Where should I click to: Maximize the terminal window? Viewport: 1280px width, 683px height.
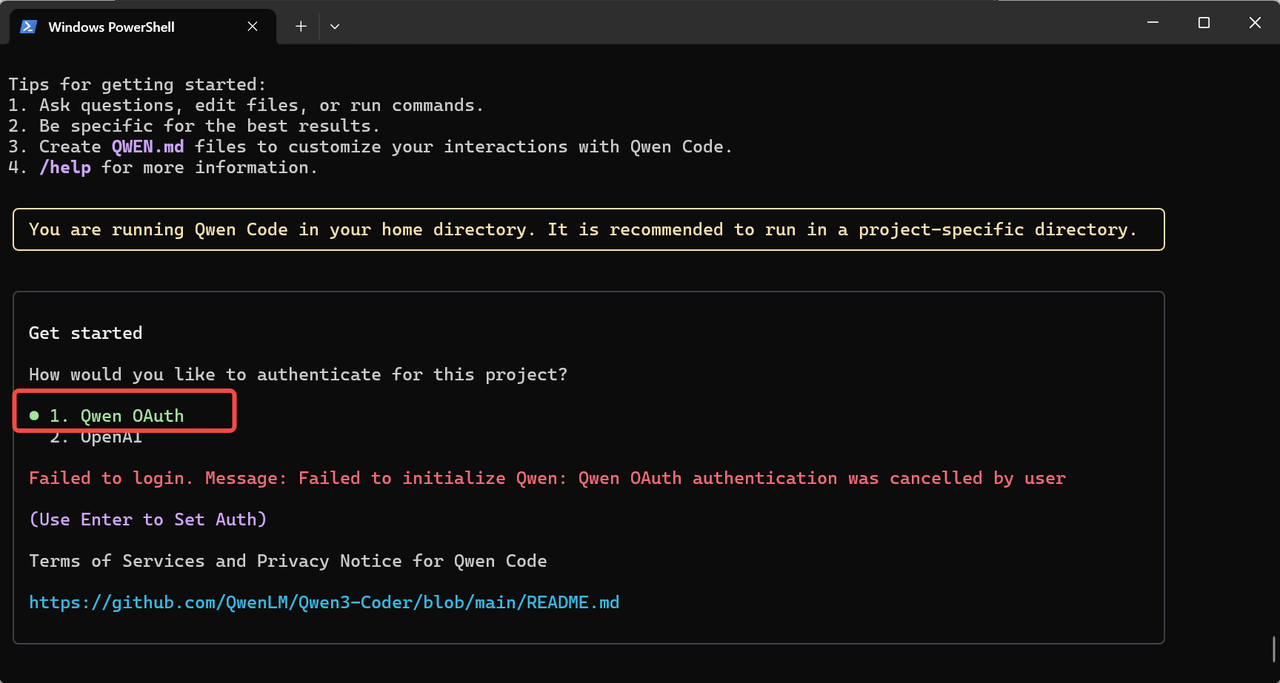click(x=1204, y=22)
